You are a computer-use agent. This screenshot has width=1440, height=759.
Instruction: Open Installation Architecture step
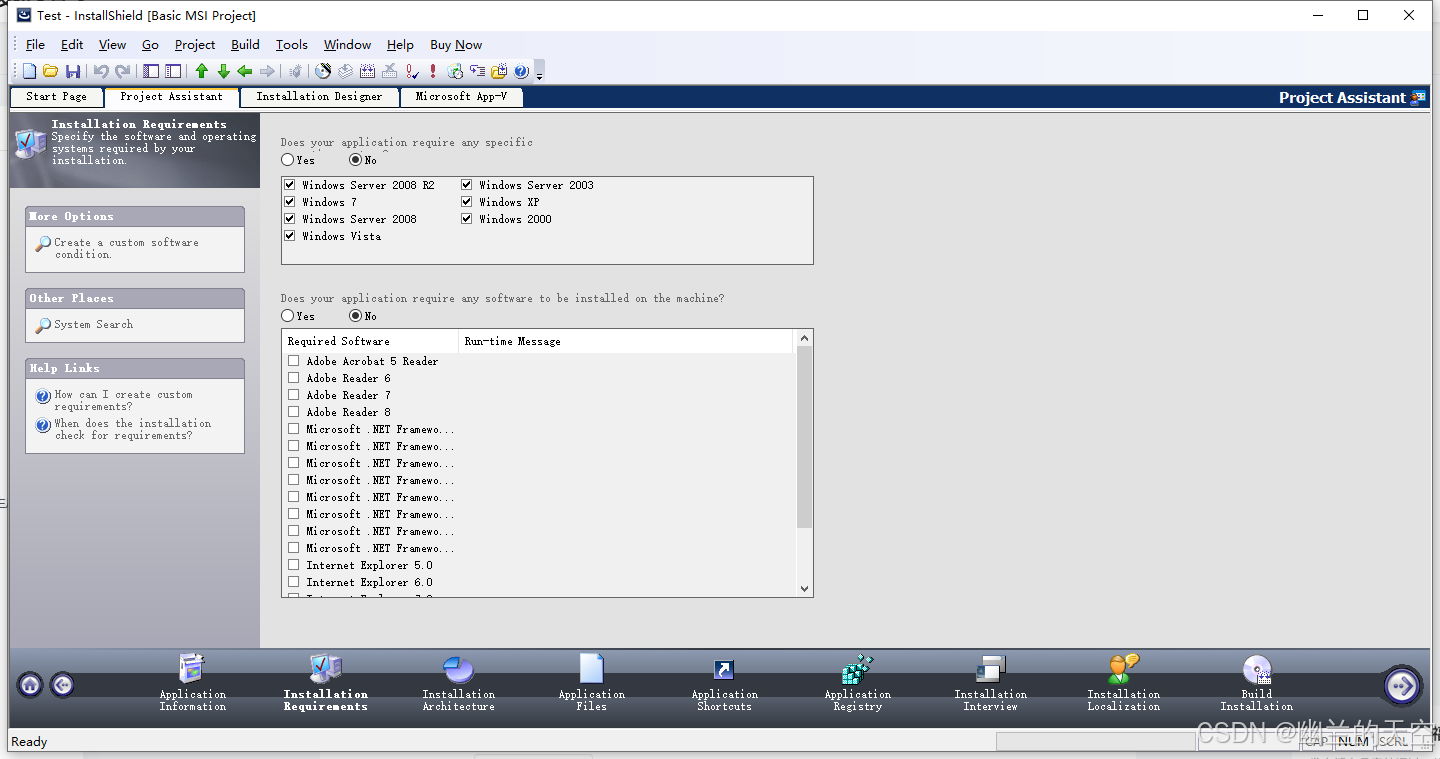pyautogui.click(x=458, y=684)
